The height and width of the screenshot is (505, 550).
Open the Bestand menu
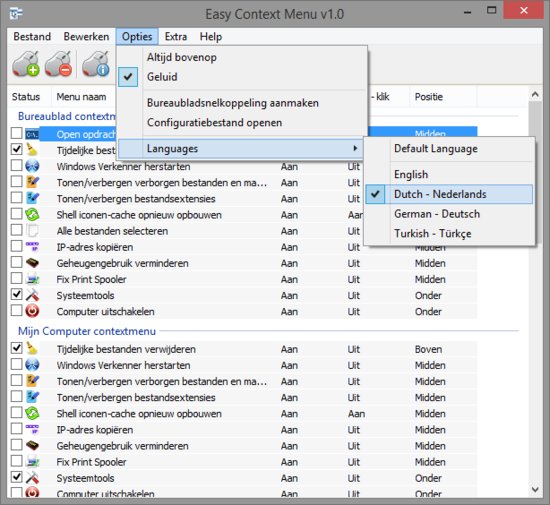click(x=32, y=36)
